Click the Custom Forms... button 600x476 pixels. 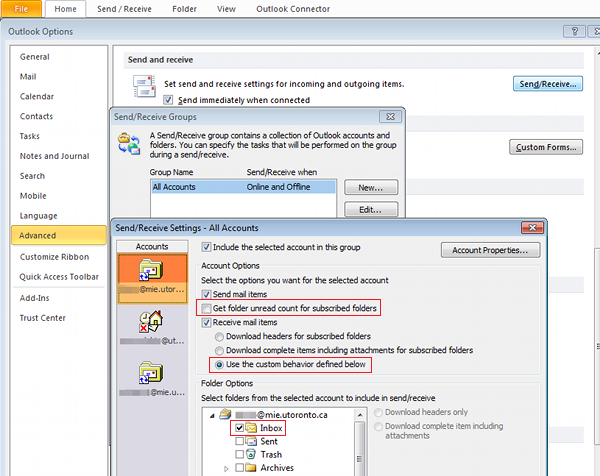pyautogui.click(x=546, y=147)
